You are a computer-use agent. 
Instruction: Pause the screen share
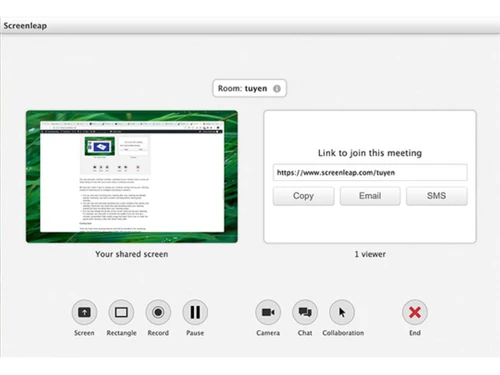(195, 312)
